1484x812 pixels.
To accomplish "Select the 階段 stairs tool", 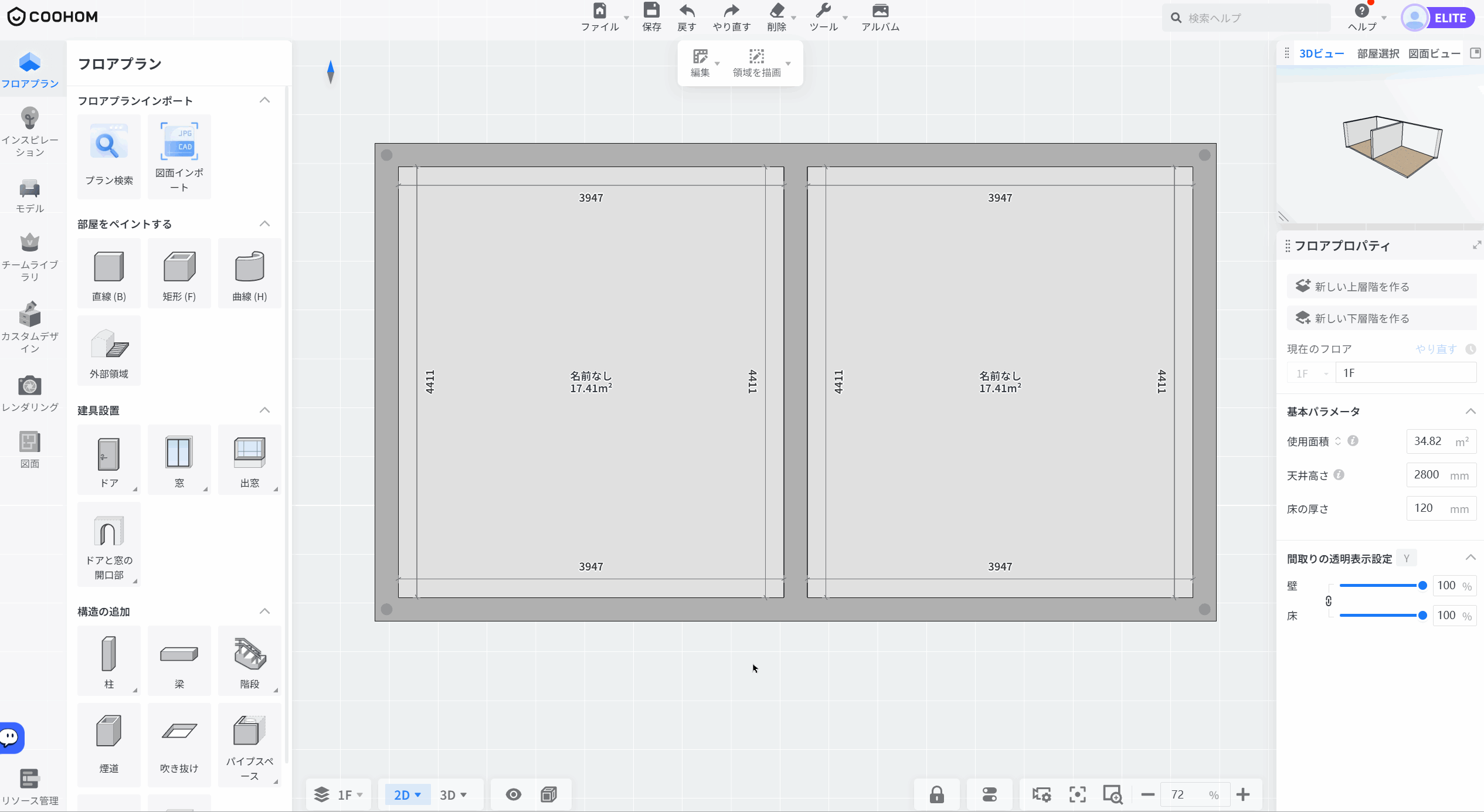I will pyautogui.click(x=250, y=661).
